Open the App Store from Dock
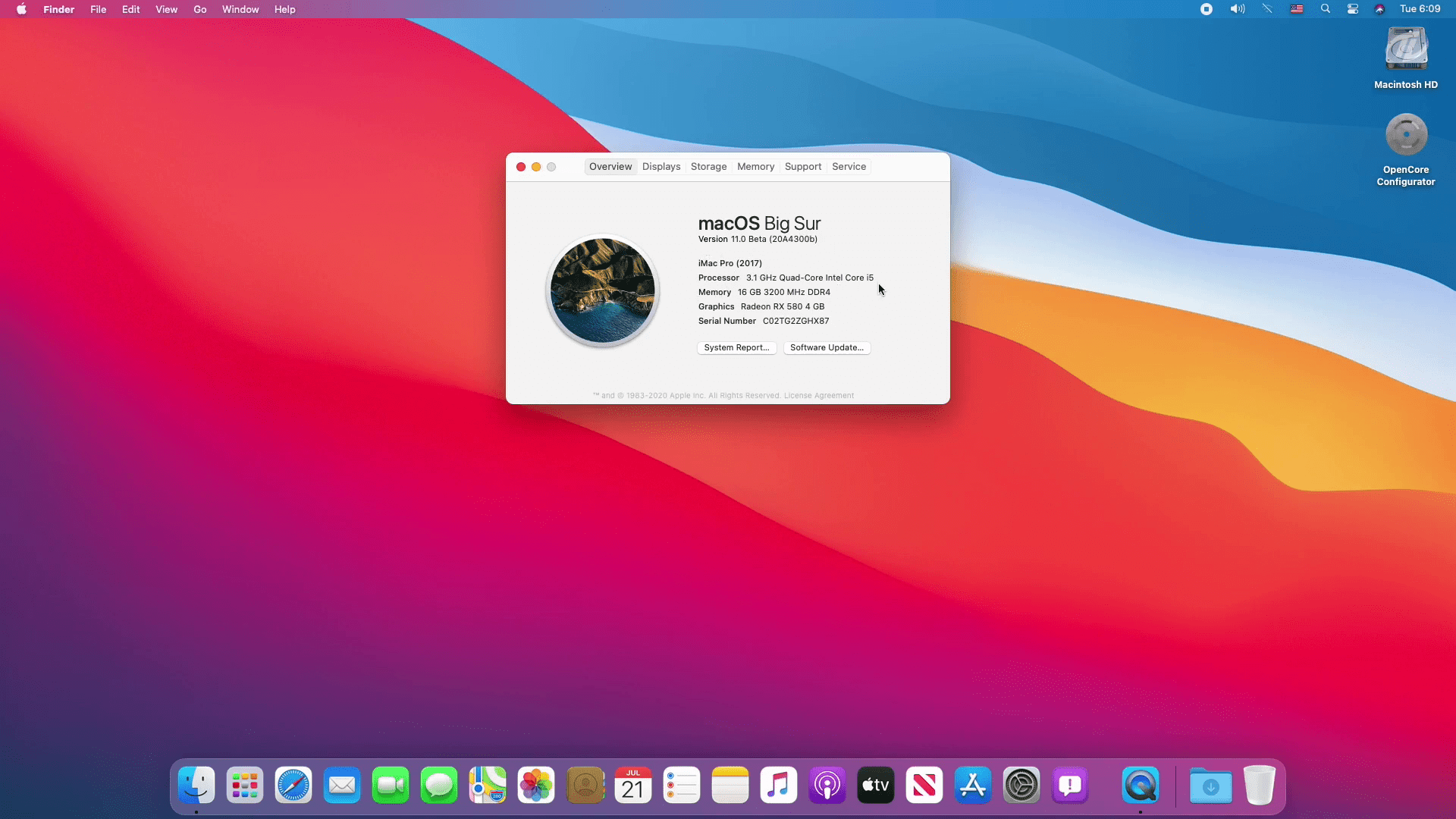The width and height of the screenshot is (1456, 819). (x=972, y=786)
